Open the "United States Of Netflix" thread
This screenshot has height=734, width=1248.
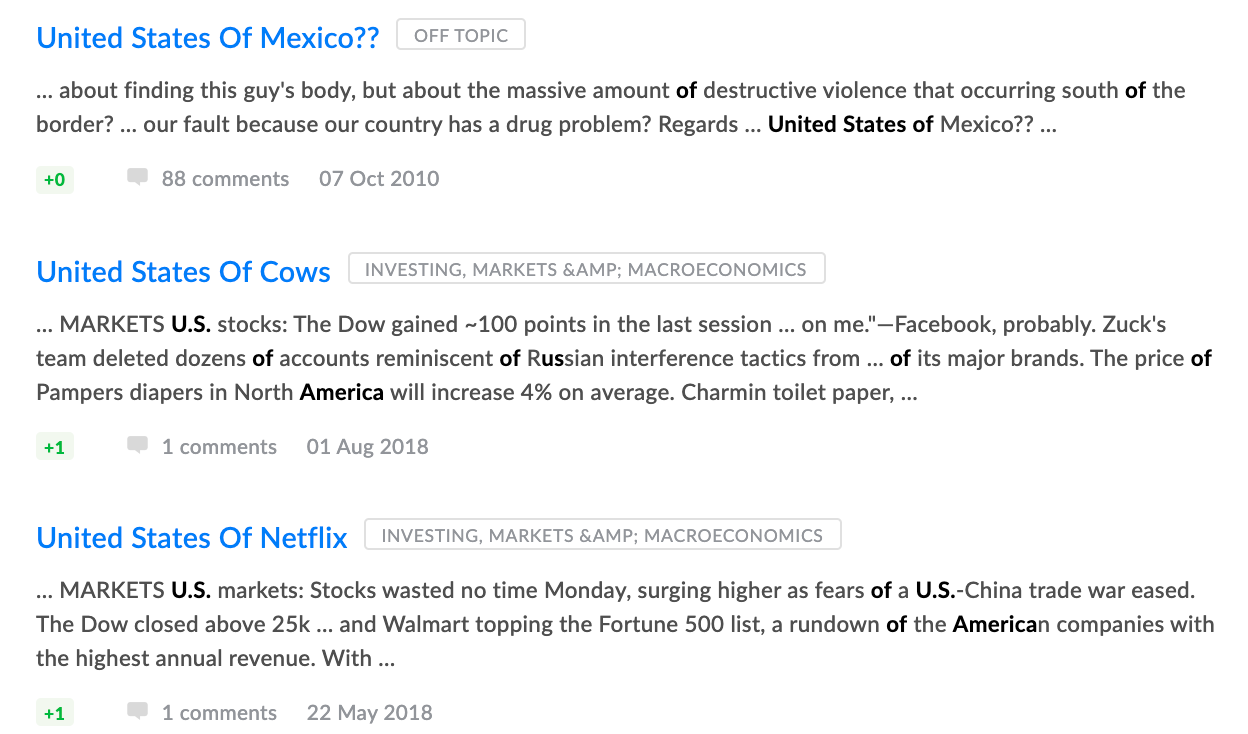[192, 538]
